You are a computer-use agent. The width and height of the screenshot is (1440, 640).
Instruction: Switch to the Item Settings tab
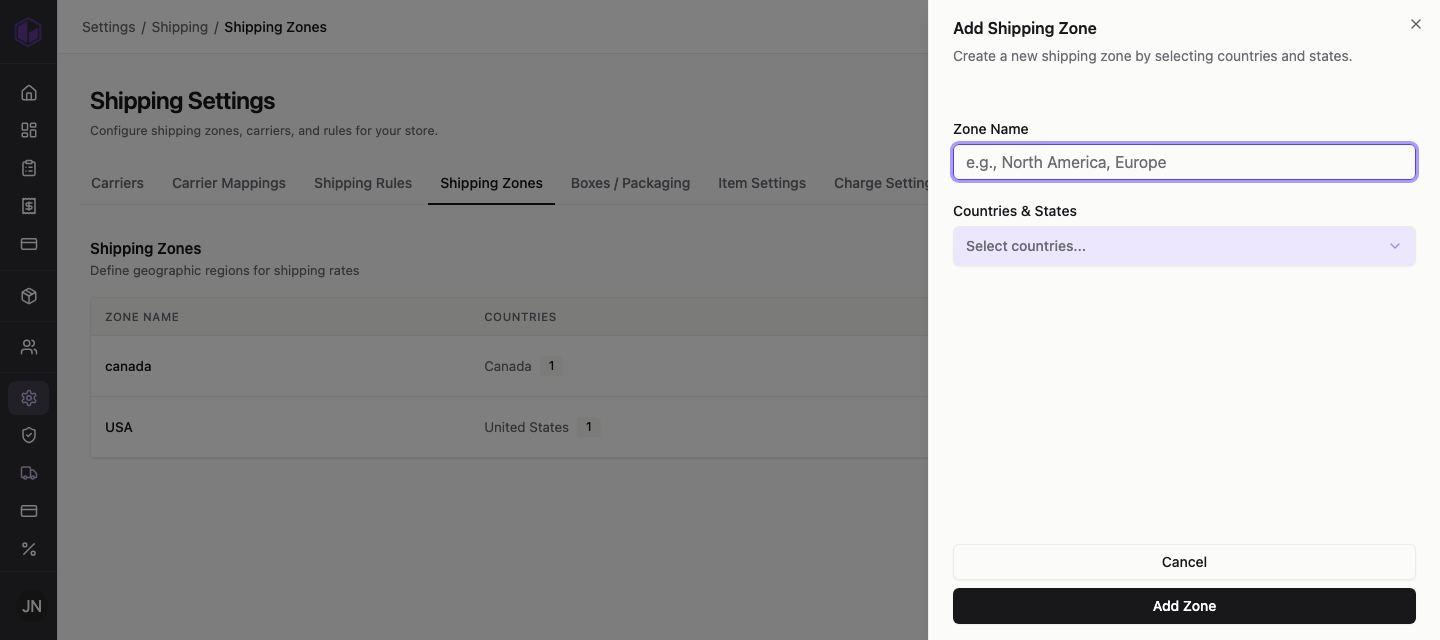coord(762,183)
